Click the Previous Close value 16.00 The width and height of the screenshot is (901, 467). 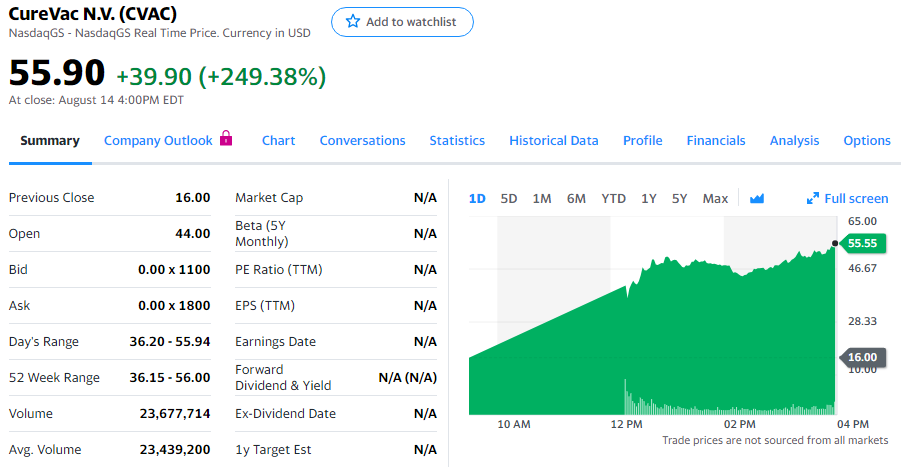coord(192,198)
